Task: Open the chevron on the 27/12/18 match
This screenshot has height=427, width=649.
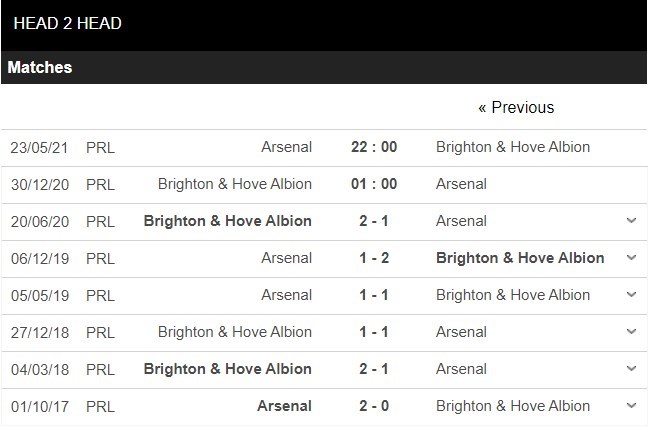Action: point(631,332)
